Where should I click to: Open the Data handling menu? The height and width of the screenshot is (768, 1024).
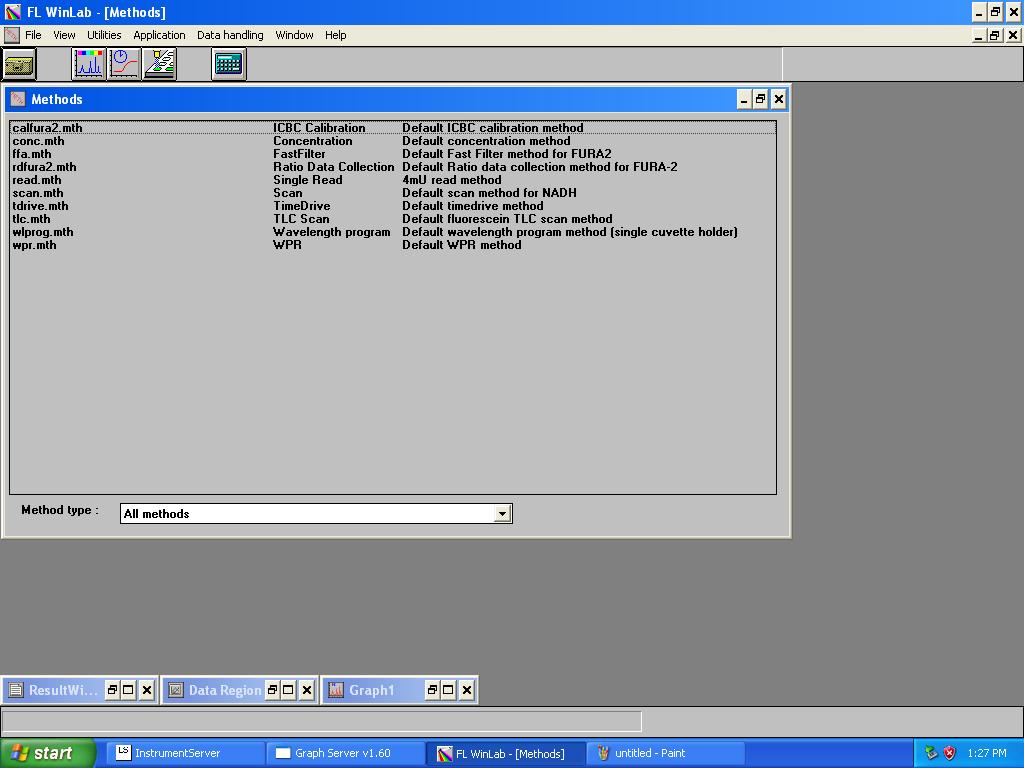point(229,35)
